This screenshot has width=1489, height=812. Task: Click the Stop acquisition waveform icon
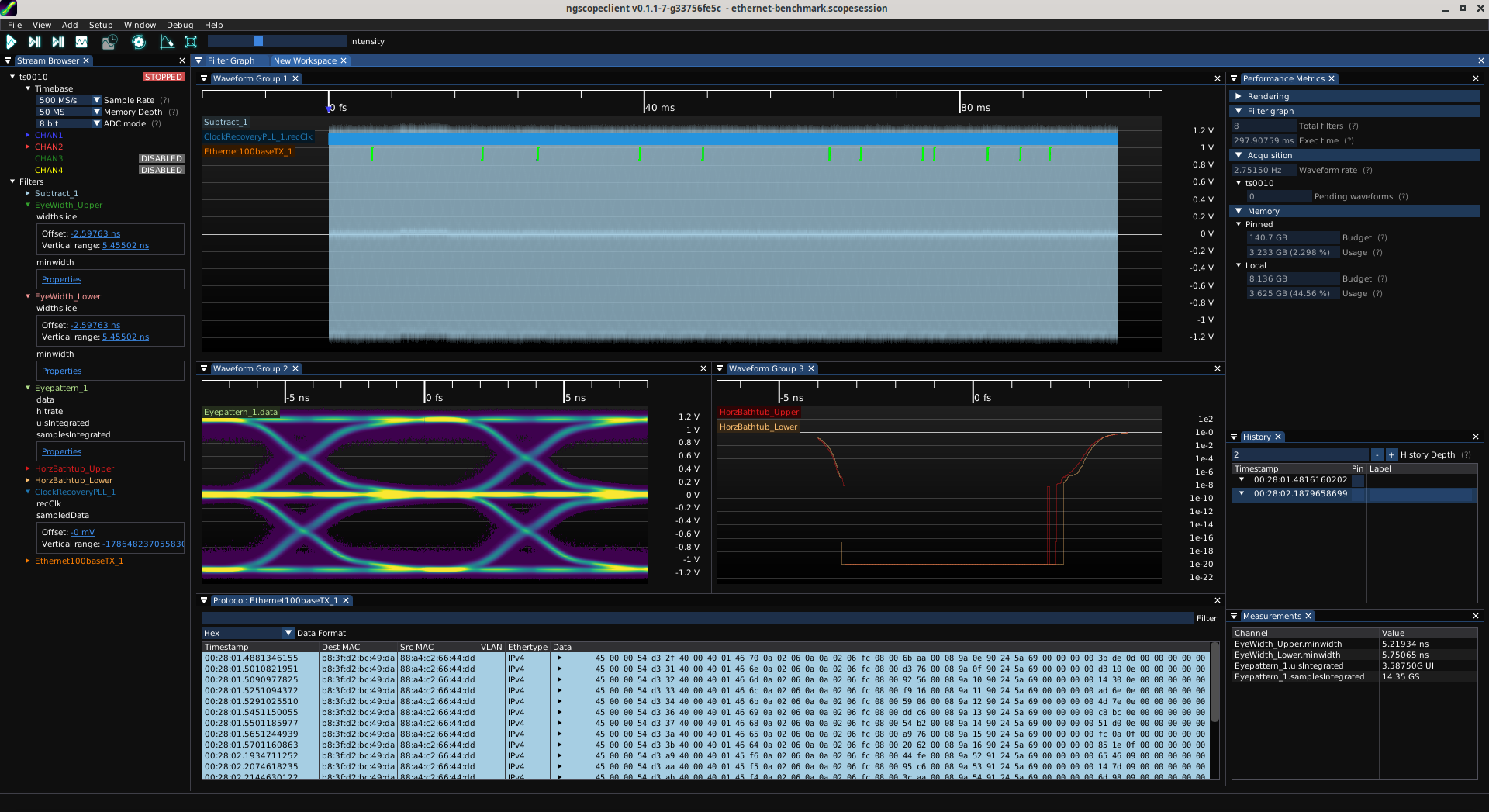(81, 42)
